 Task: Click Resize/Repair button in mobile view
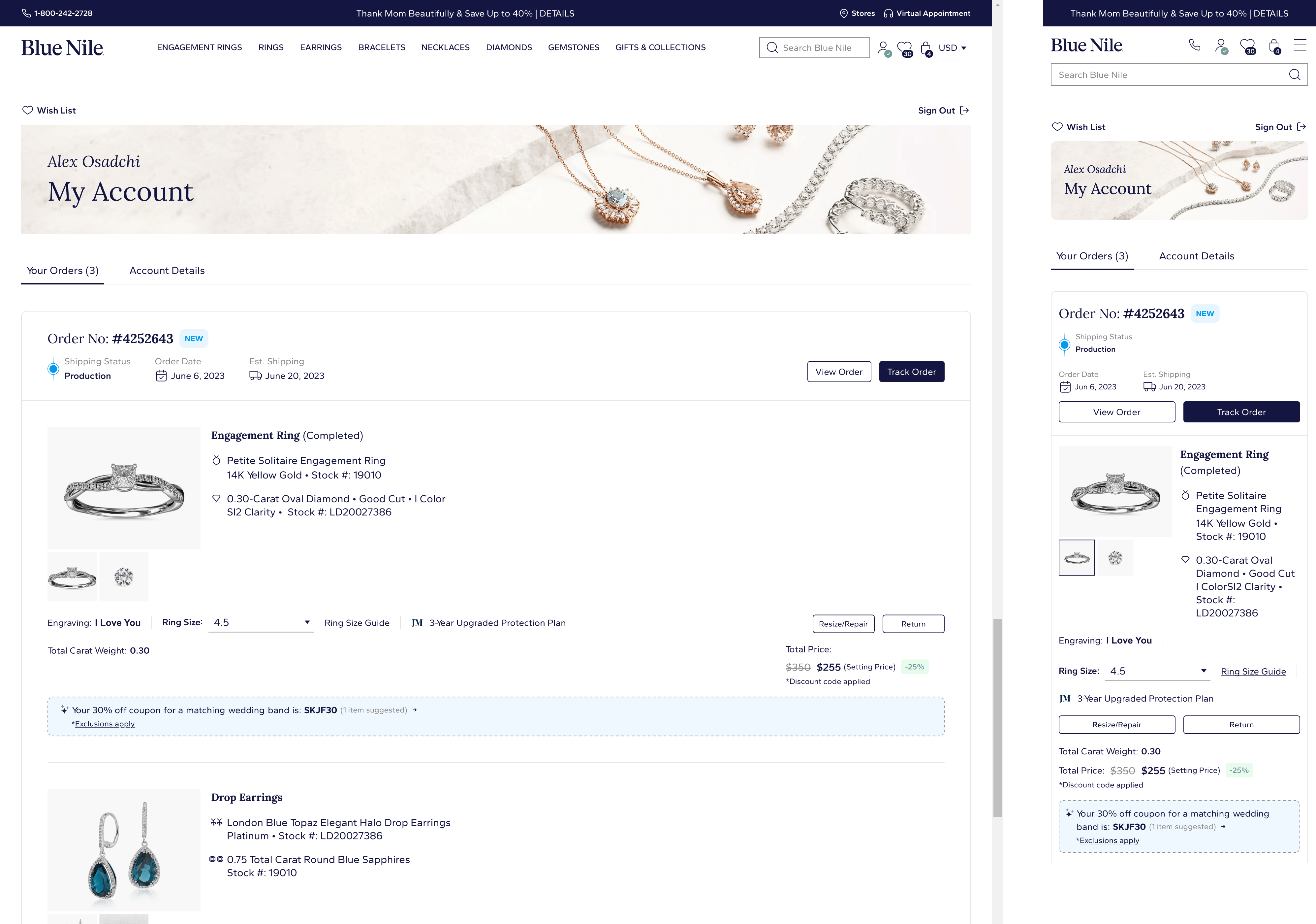[1116, 724]
